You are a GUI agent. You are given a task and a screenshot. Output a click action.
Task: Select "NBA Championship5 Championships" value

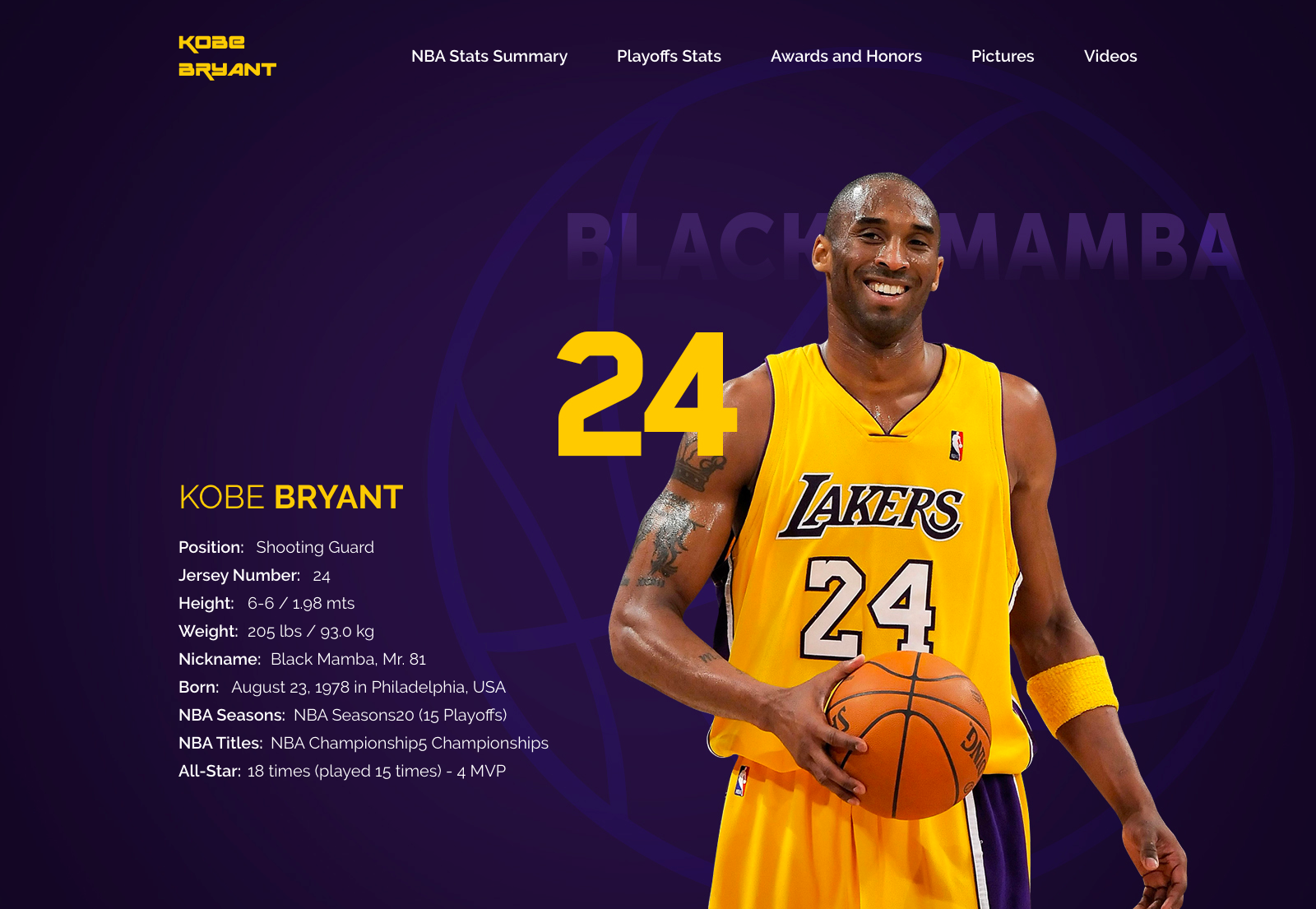click(x=410, y=743)
